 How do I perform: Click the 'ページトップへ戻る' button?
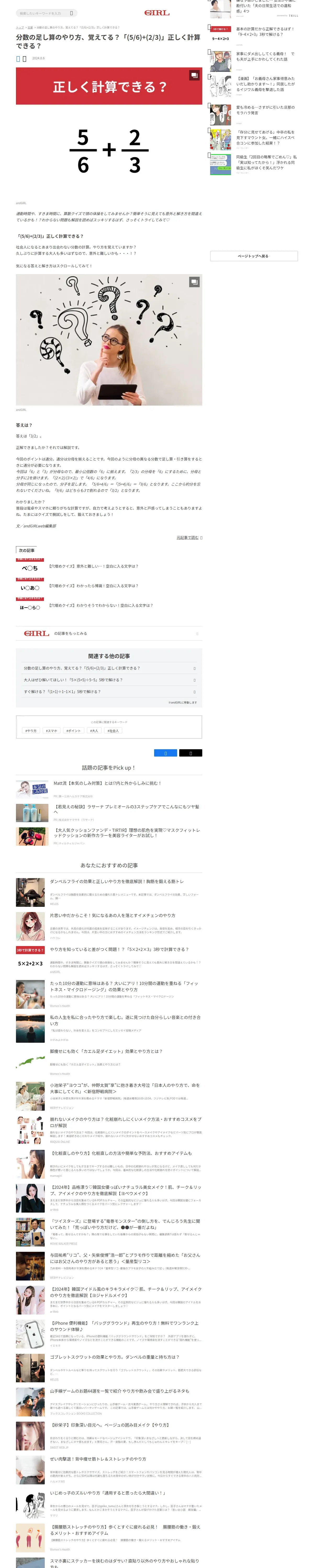[x=254, y=256]
